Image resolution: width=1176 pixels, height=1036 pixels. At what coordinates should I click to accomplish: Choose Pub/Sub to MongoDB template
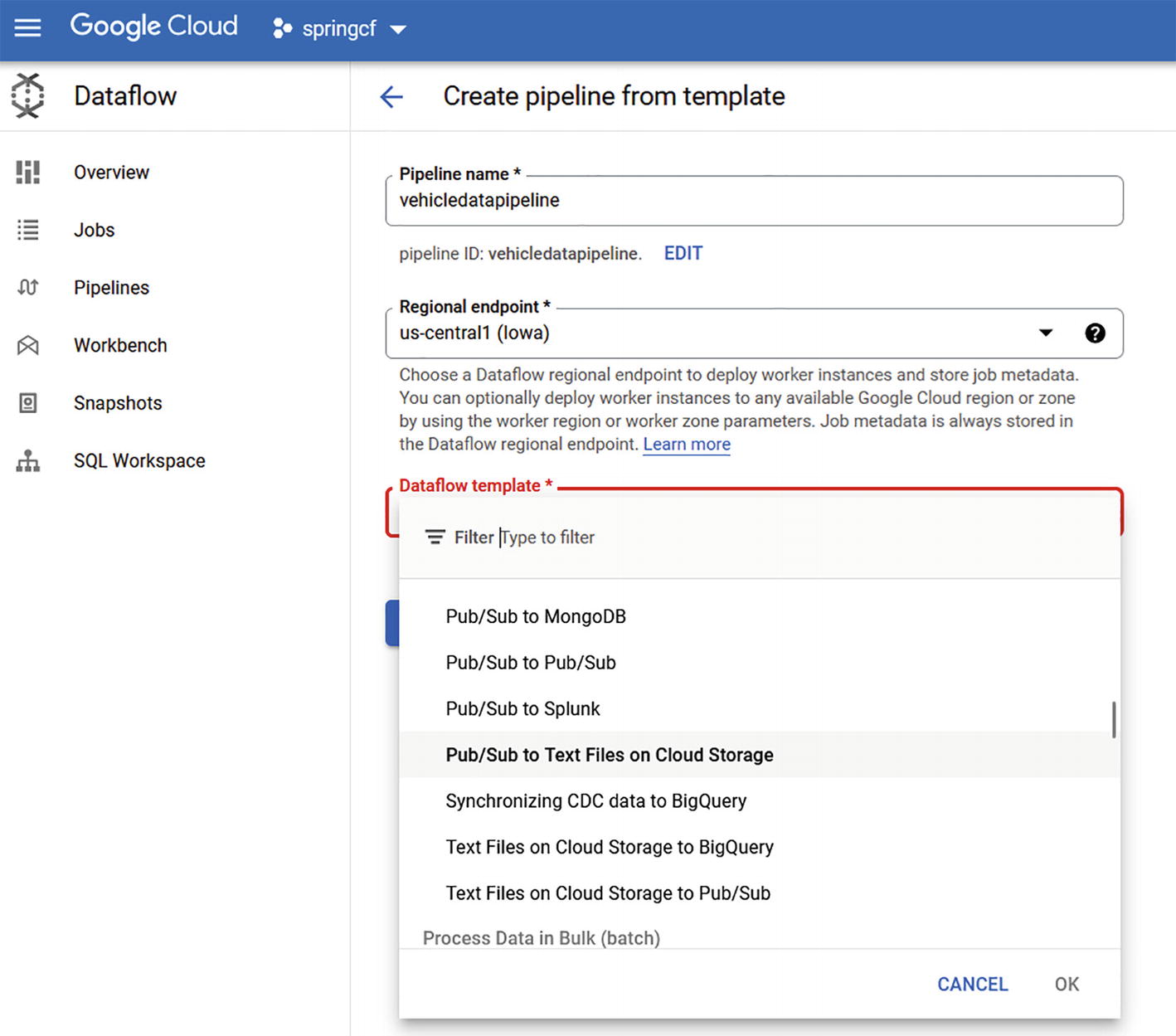pyautogui.click(x=535, y=616)
